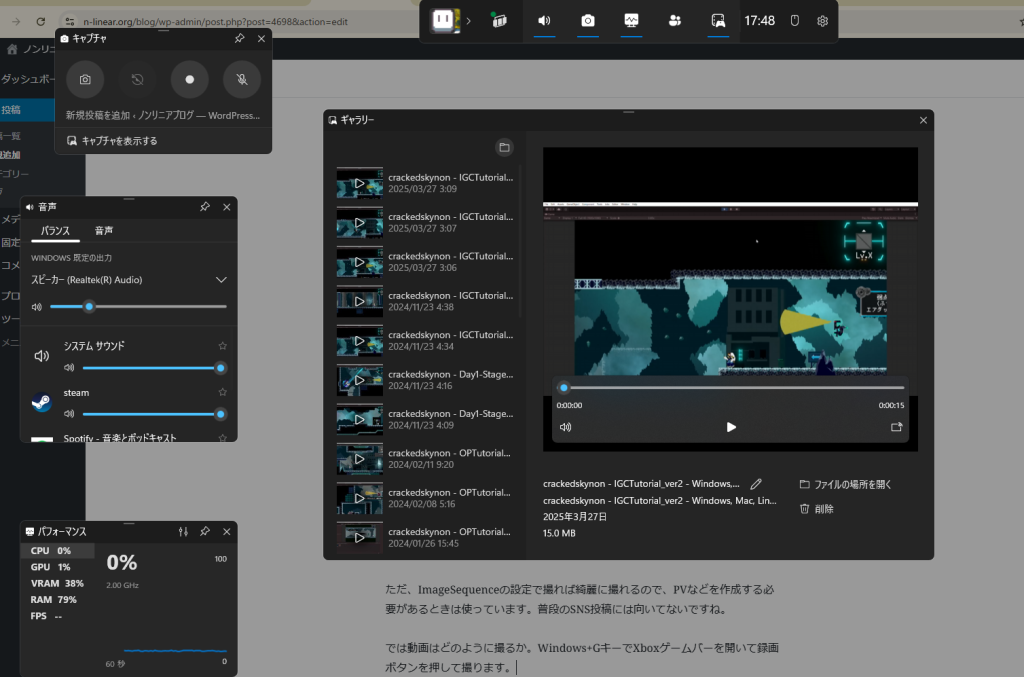
Task: Toggle the Performance widget in the Game Bar
Action: 631,21
